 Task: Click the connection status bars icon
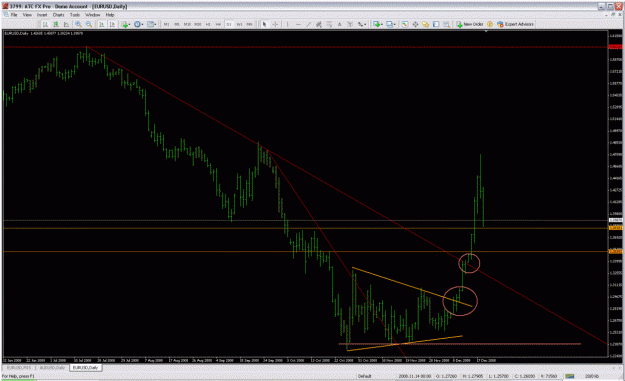[x=570, y=376]
